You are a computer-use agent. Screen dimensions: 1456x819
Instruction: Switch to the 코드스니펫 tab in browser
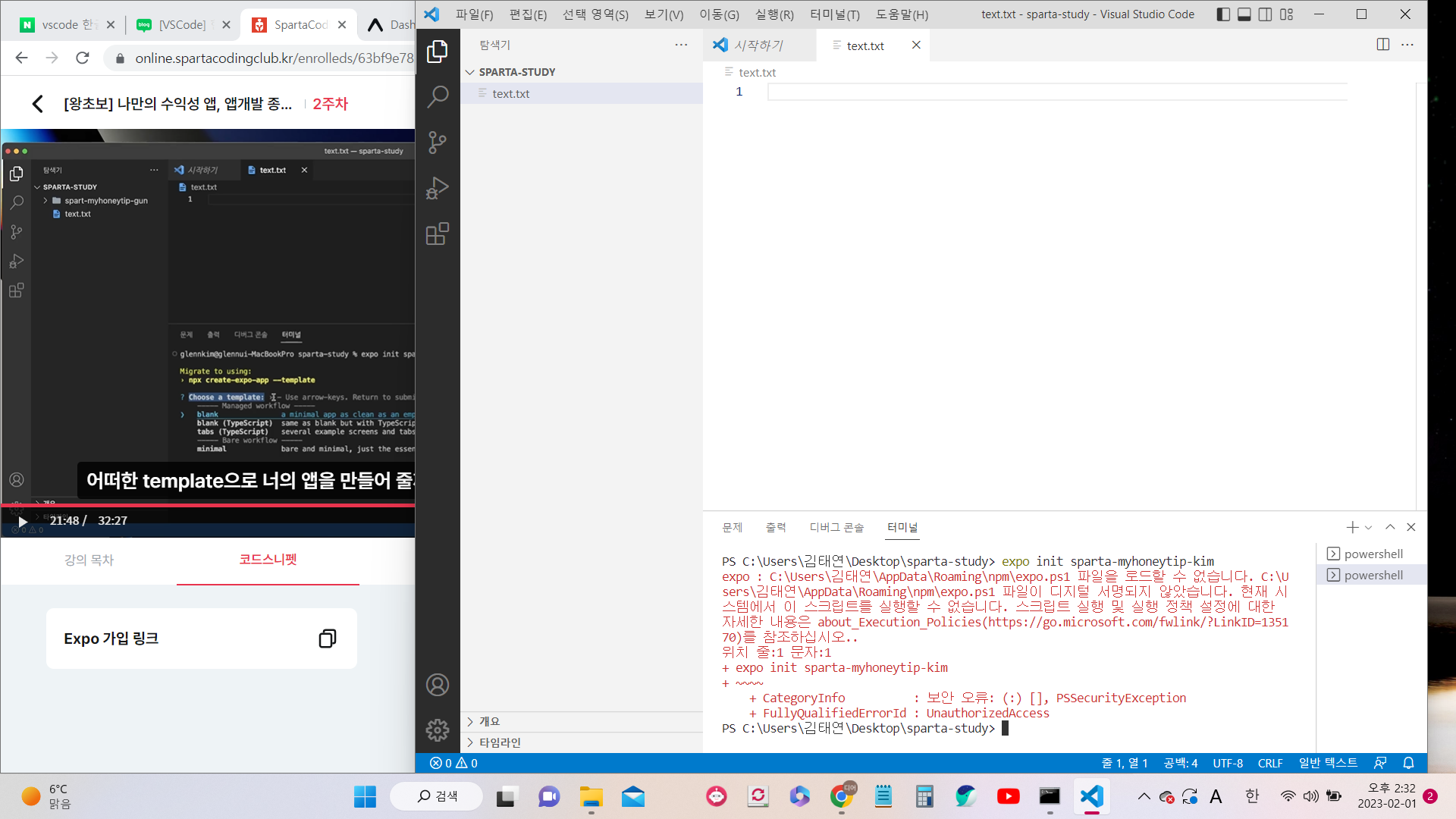[x=268, y=560]
